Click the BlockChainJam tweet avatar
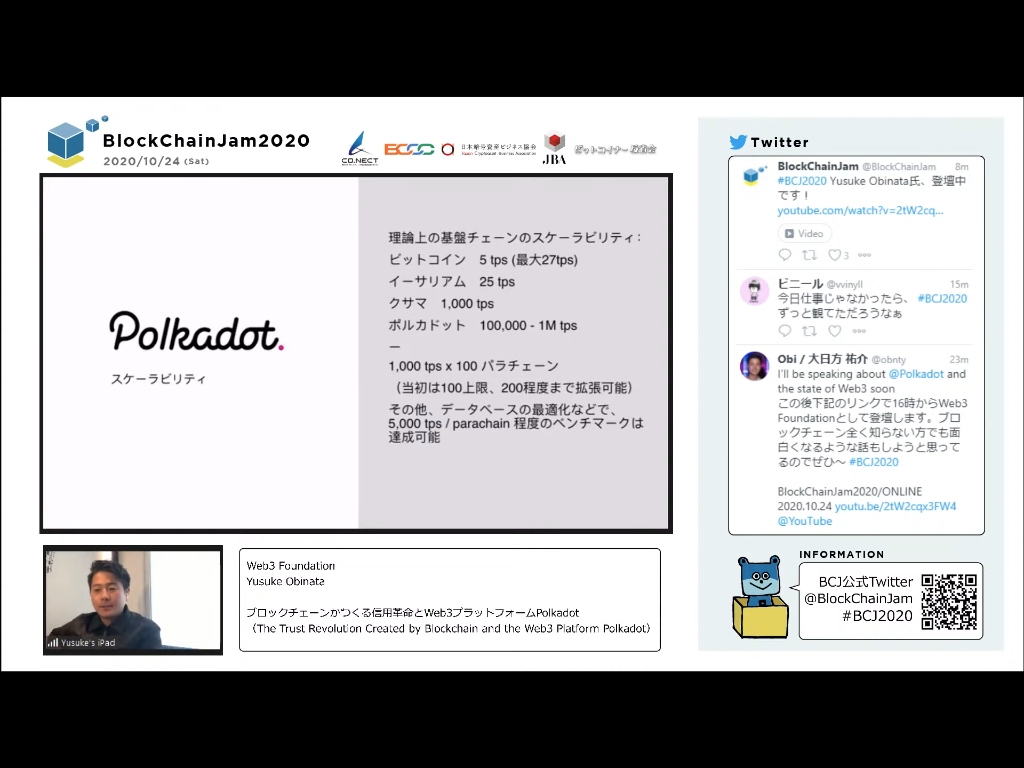 (754, 175)
